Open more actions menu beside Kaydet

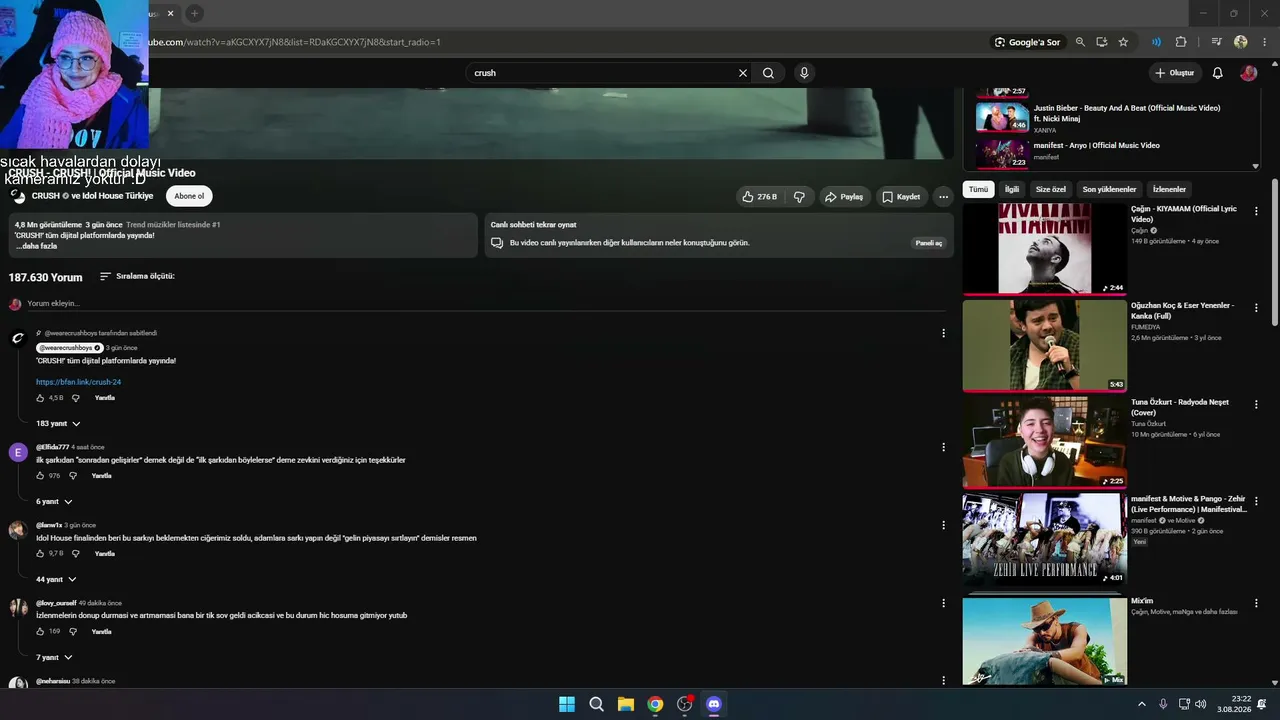coord(943,197)
